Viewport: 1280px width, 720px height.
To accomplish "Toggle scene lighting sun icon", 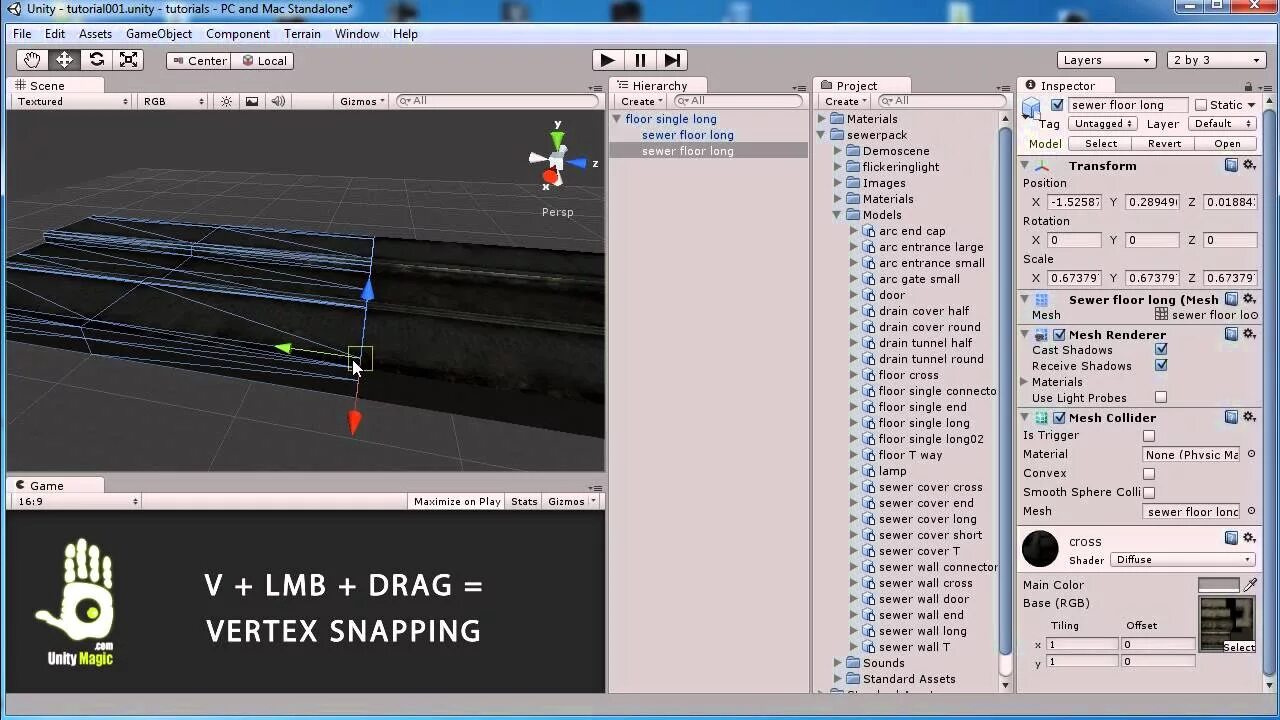I will pos(226,101).
